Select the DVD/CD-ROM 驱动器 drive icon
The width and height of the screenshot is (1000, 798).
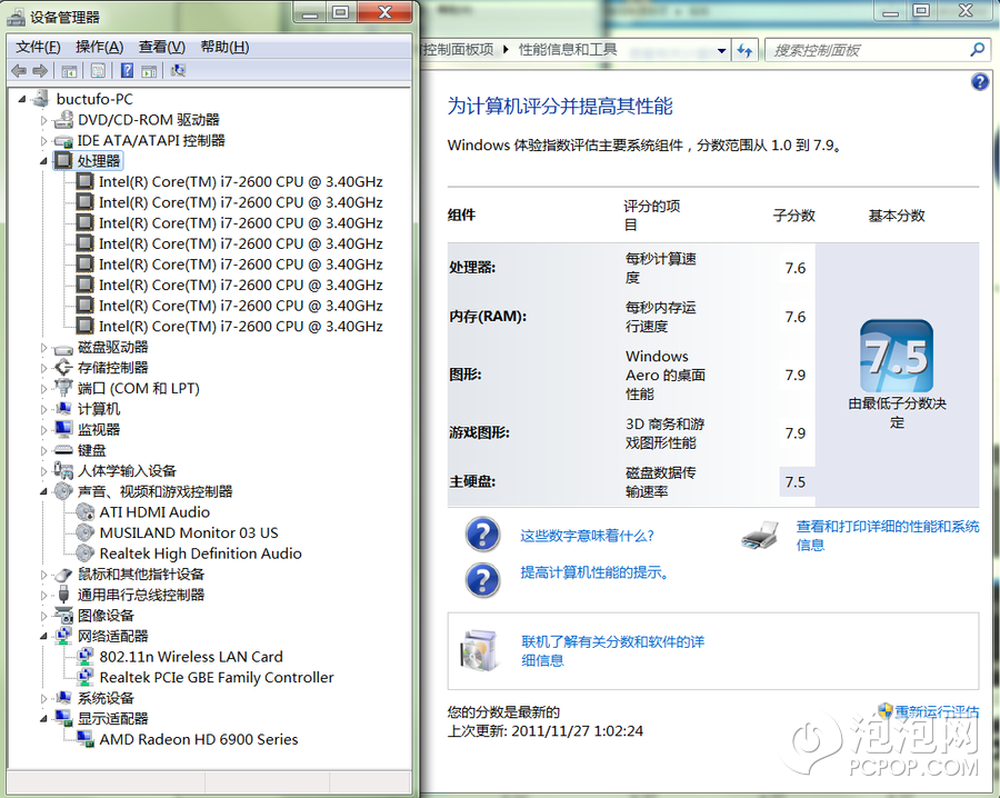63,119
